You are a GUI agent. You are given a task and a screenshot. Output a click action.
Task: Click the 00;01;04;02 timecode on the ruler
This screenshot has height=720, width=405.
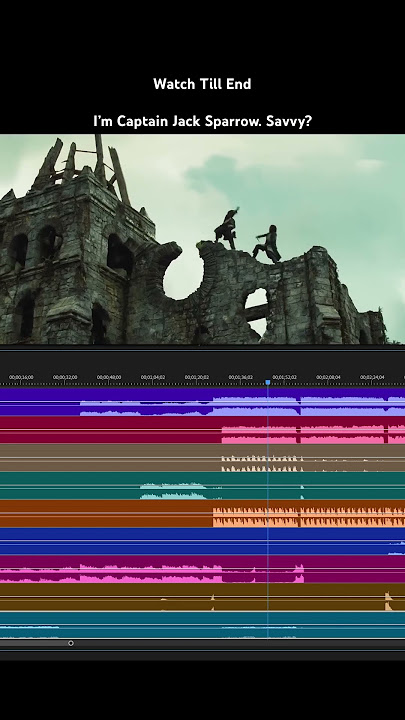153,377
